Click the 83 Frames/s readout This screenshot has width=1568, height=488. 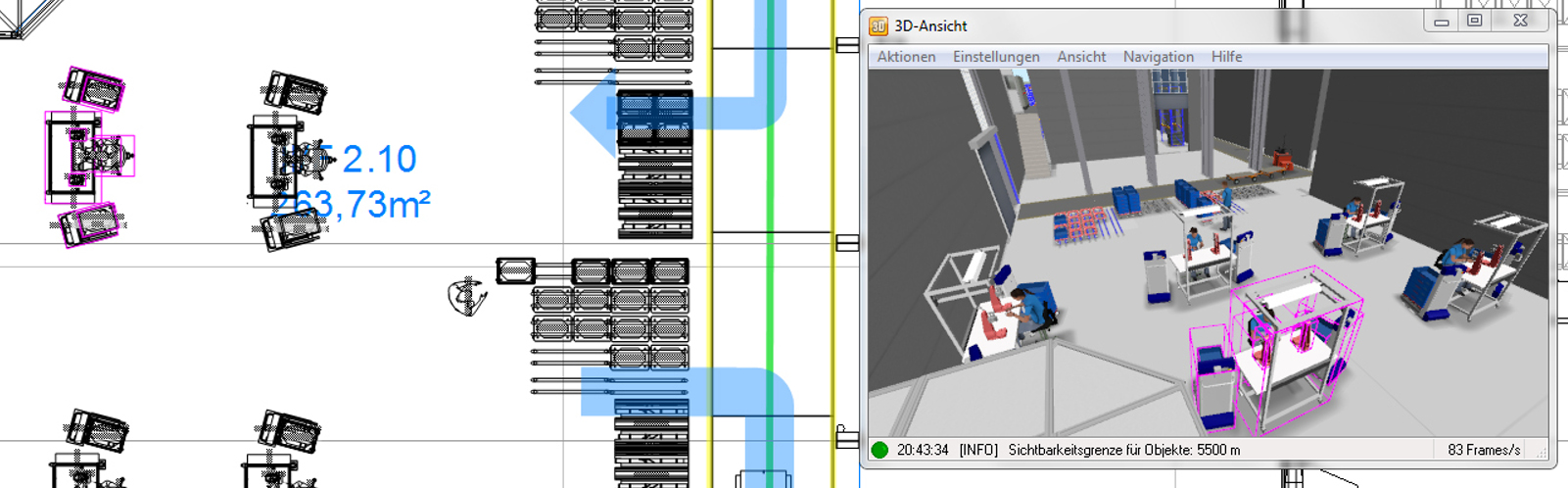pyautogui.click(x=1484, y=450)
